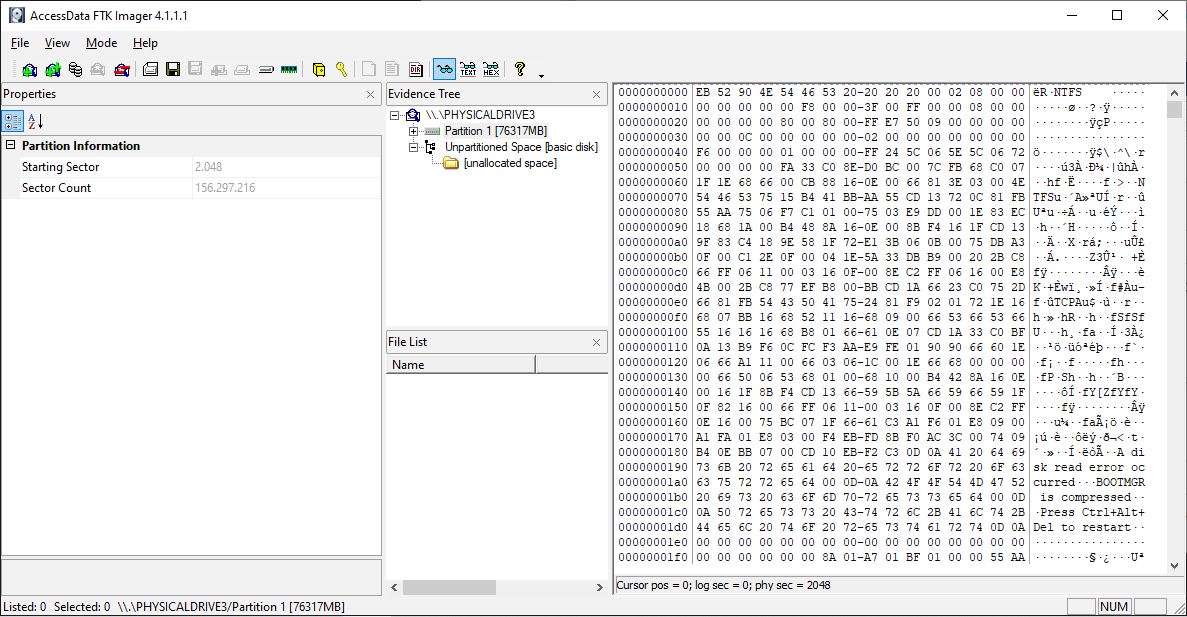
Task: Click the Export File Hash List icon
Action: point(391,70)
